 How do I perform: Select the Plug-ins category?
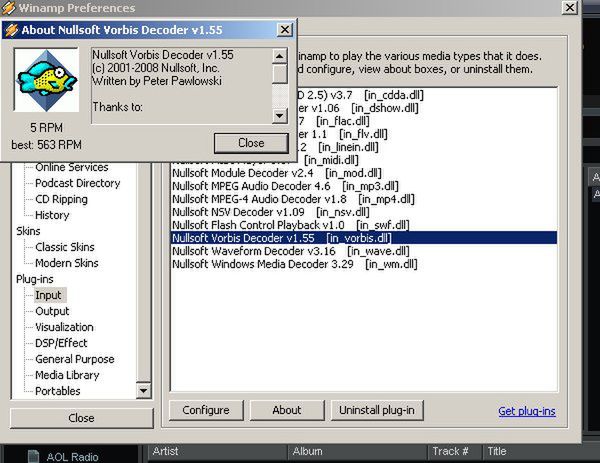[34, 279]
